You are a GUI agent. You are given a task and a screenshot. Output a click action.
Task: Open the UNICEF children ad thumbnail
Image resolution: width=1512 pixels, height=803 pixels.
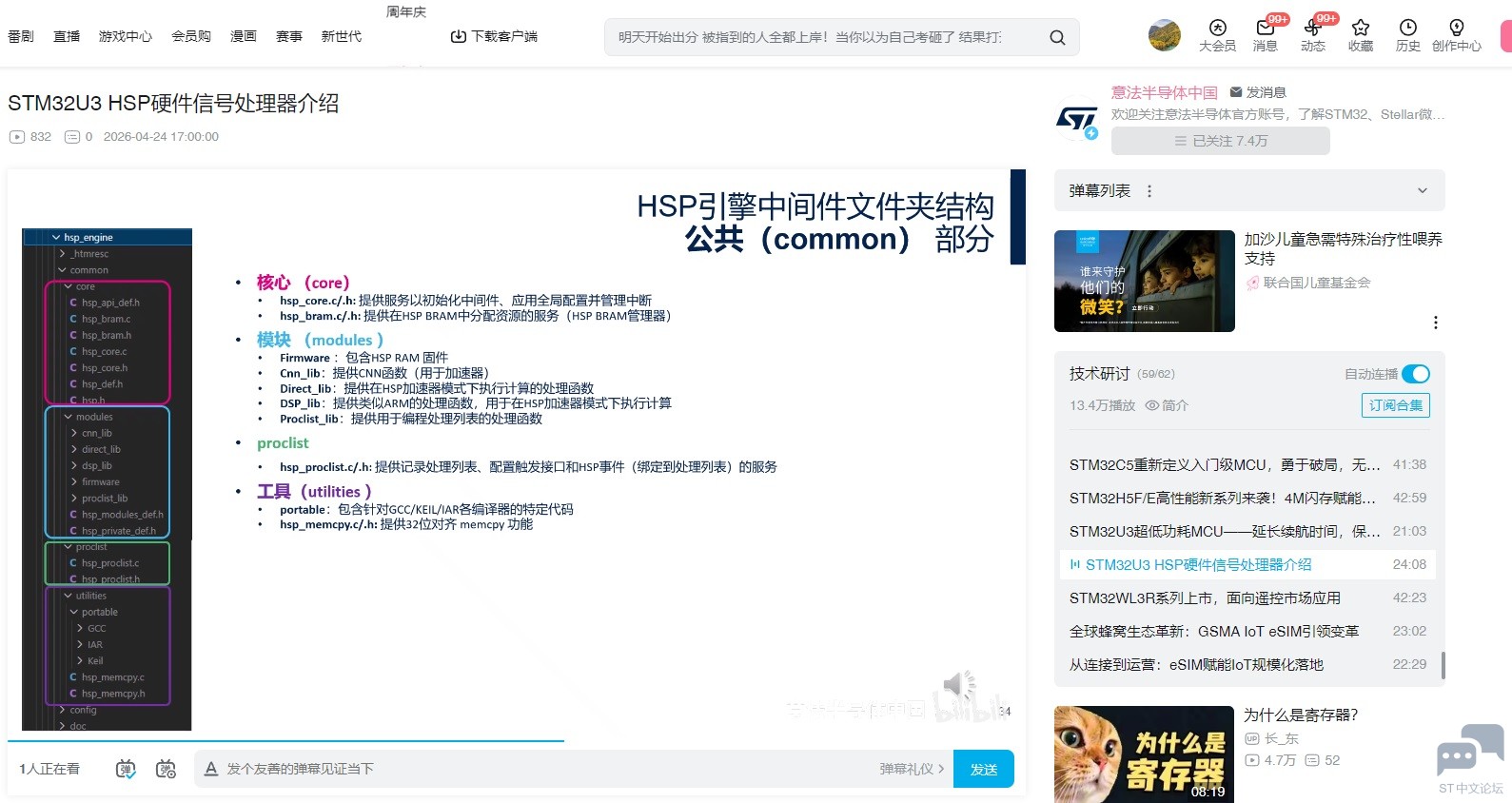(1145, 281)
